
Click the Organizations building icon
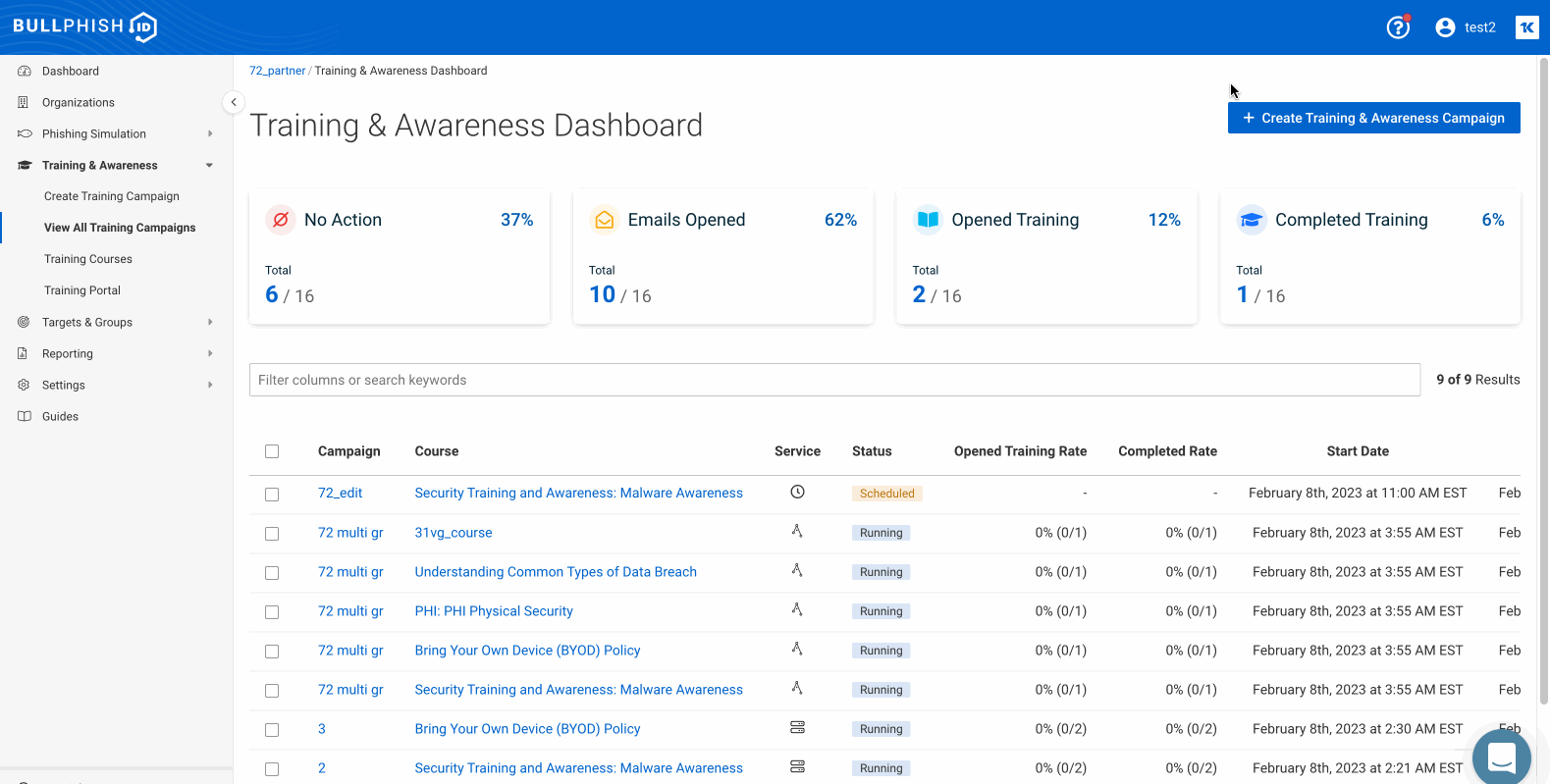click(x=24, y=102)
